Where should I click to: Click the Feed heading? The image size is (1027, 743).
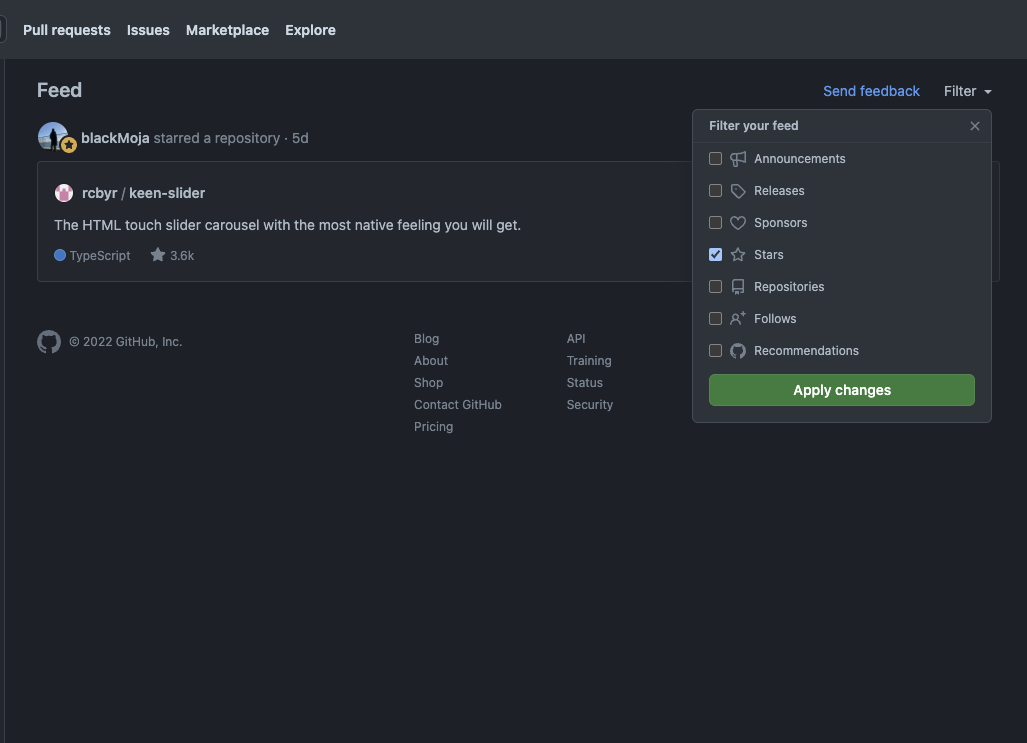click(59, 90)
